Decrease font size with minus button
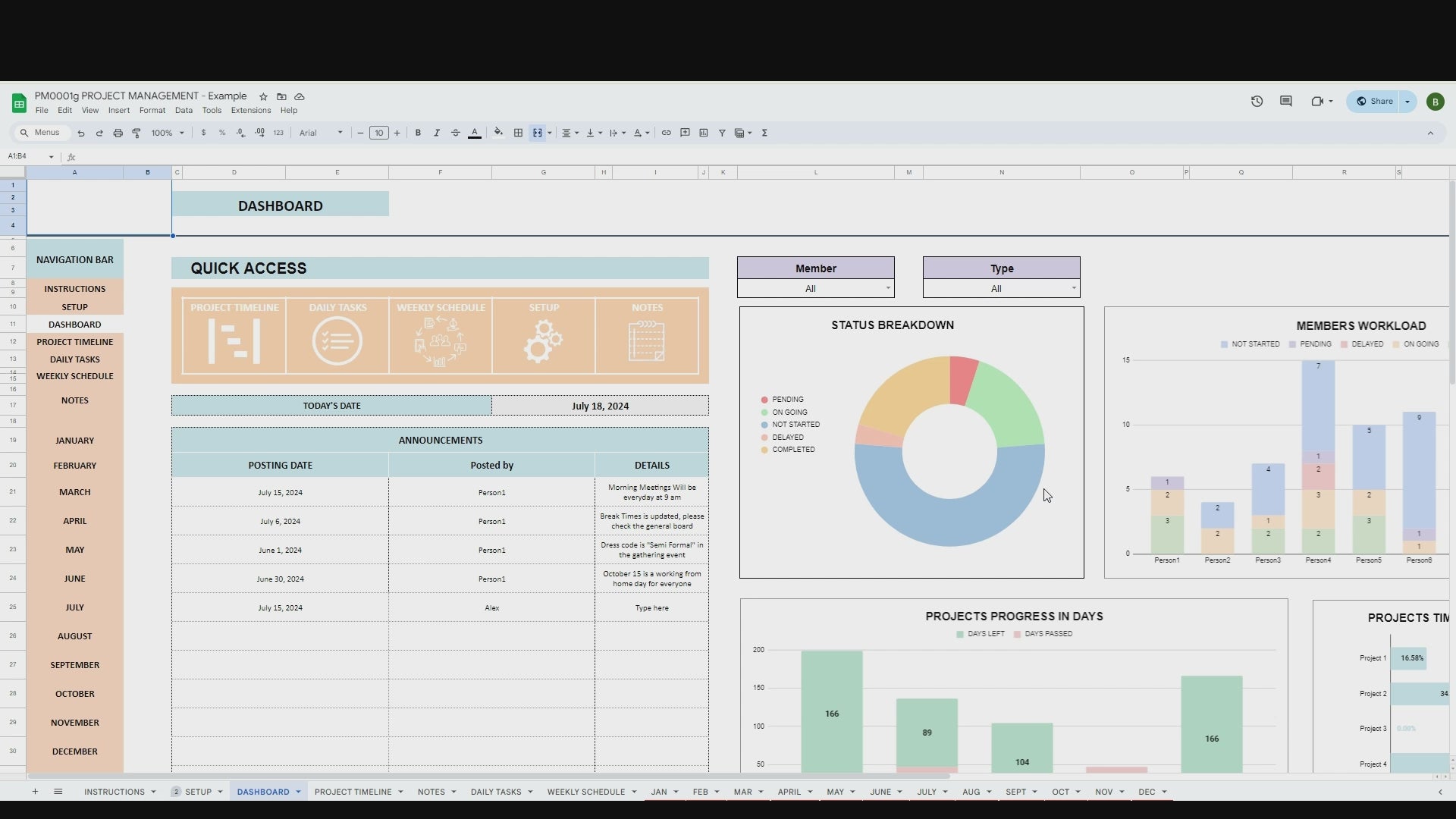 point(361,133)
